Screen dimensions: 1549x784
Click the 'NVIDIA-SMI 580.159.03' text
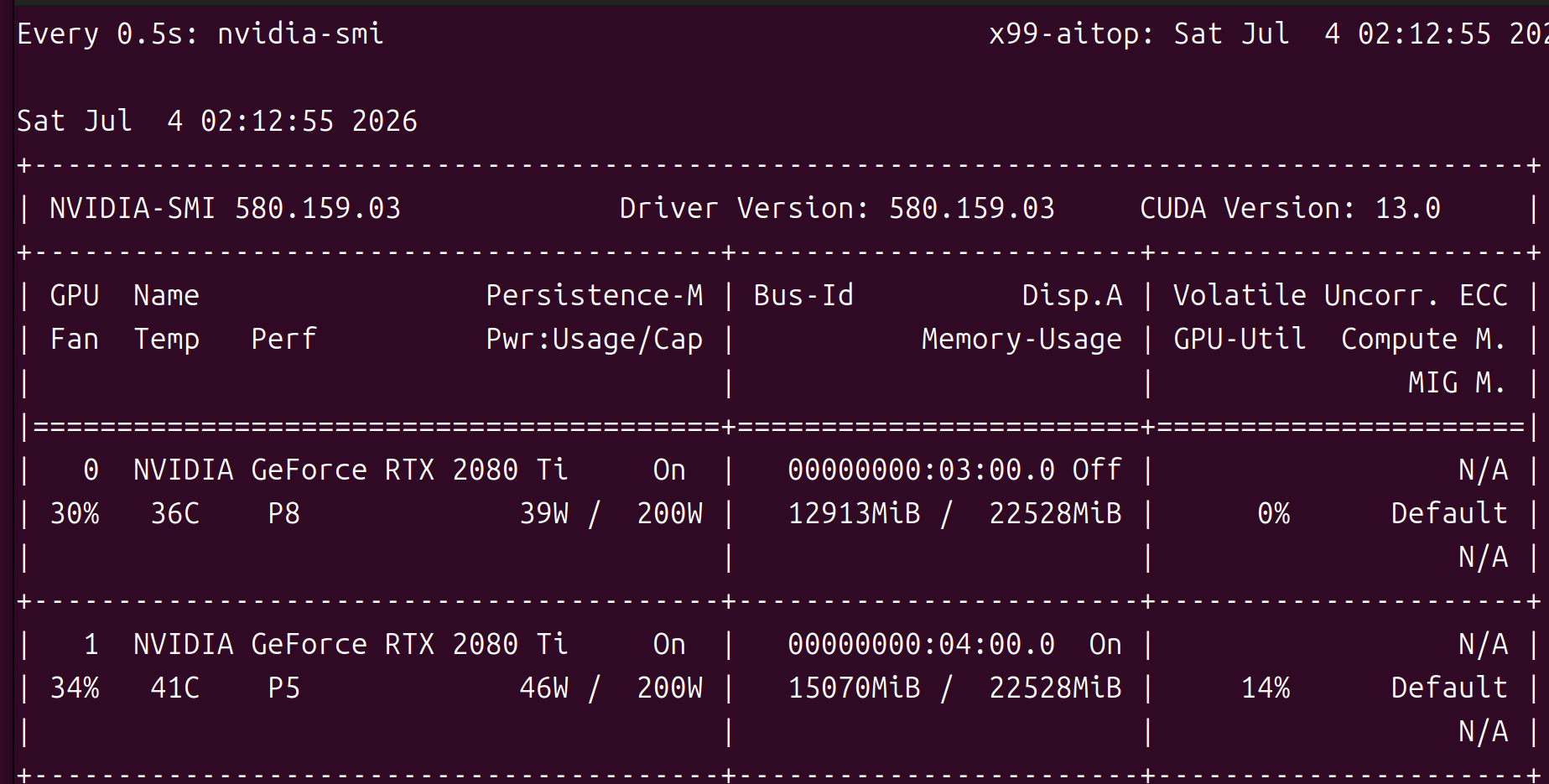click(x=225, y=208)
